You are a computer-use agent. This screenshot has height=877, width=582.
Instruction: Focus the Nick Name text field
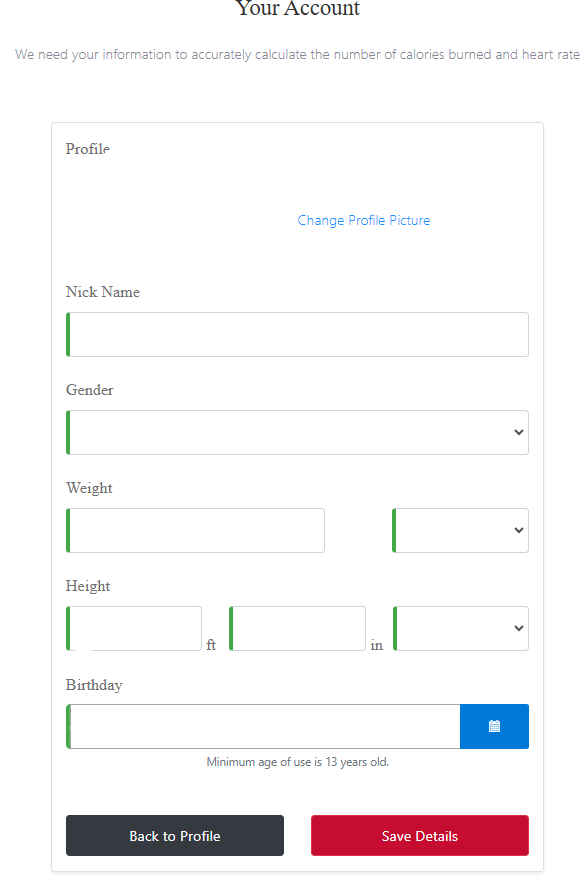(297, 334)
